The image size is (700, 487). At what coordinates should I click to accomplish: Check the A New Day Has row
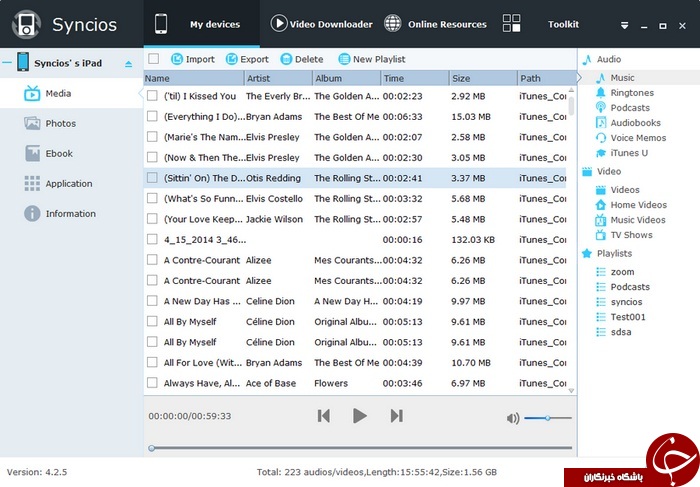pyautogui.click(x=152, y=301)
